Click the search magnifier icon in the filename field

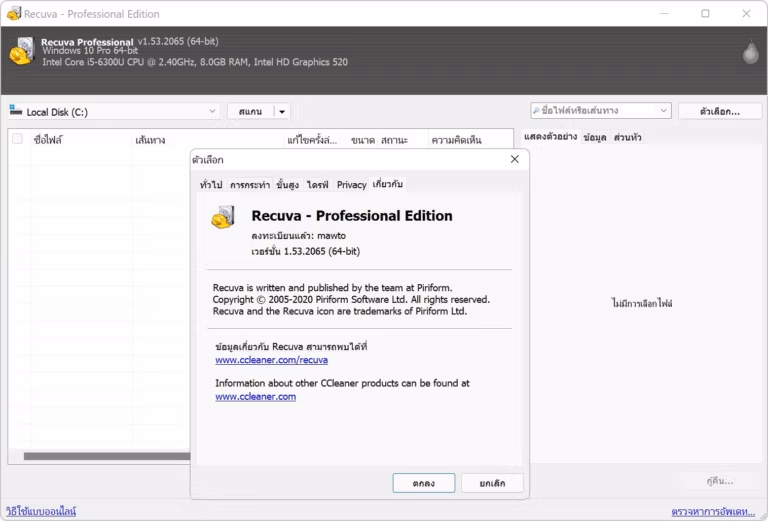[x=536, y=111]
